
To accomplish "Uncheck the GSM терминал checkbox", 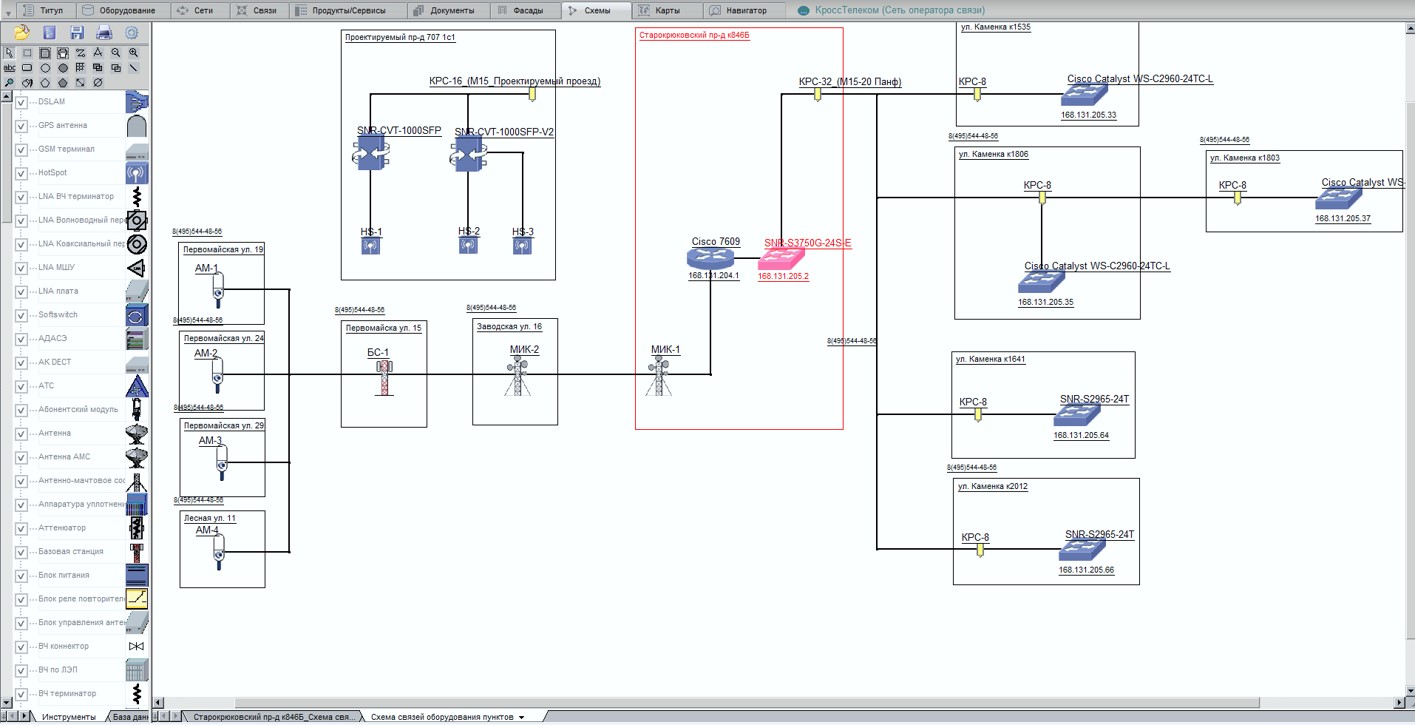I will pos(21,149).
